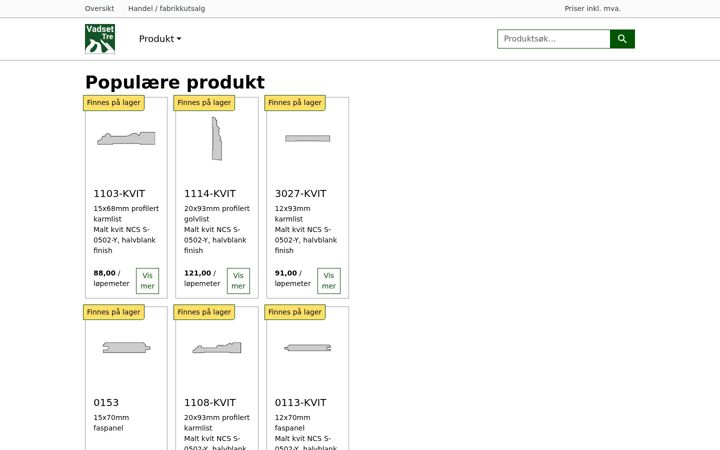Open the Oversikt link
Image resolution: width=720 pixels, height=450 pixels.
tap(100, 8)
